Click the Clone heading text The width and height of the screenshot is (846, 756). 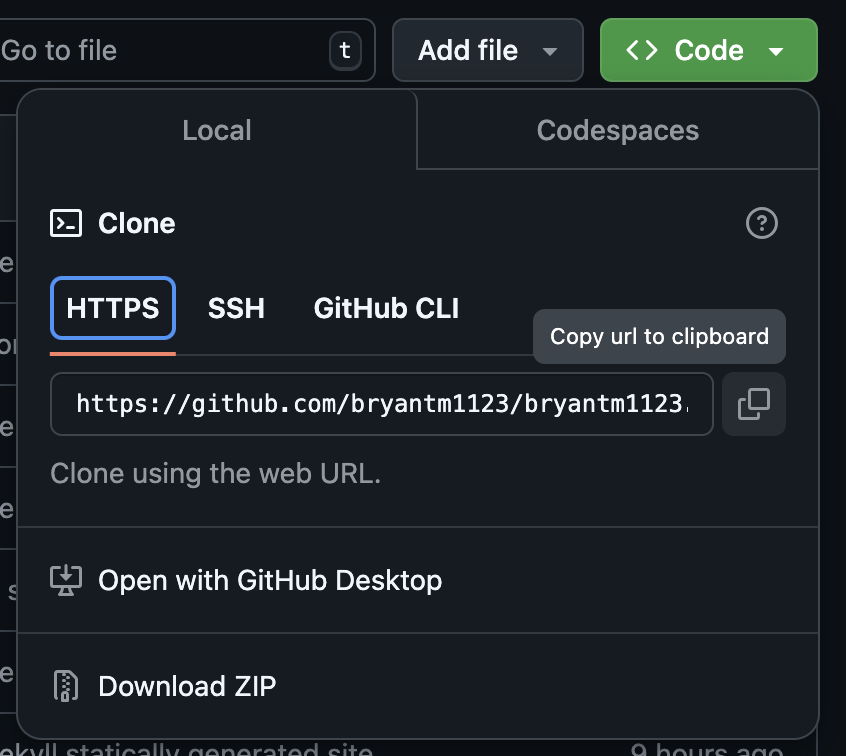[x=137, y=223]
